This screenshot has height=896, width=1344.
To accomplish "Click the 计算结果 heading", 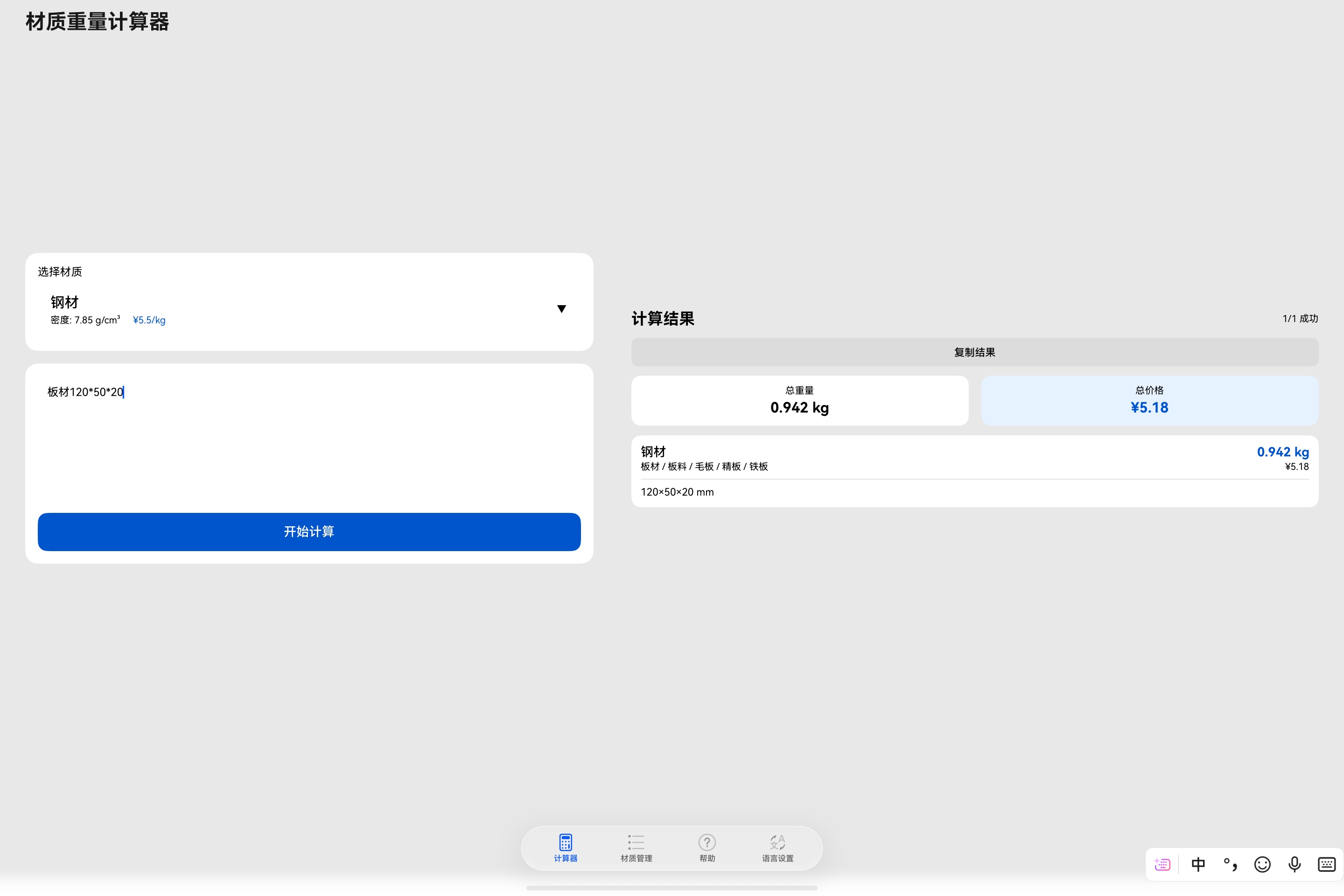I will (x=663, y=318).
